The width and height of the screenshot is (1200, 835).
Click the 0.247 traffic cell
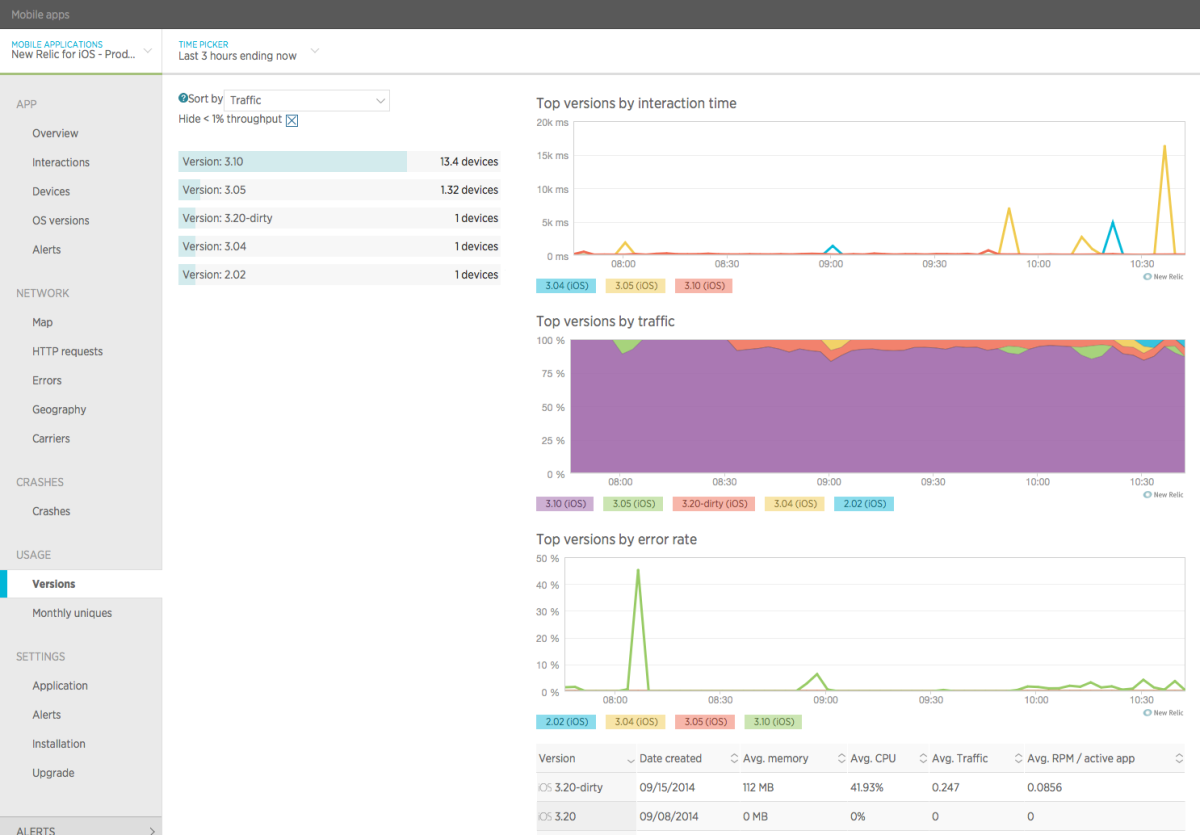(x=946, y=787)
